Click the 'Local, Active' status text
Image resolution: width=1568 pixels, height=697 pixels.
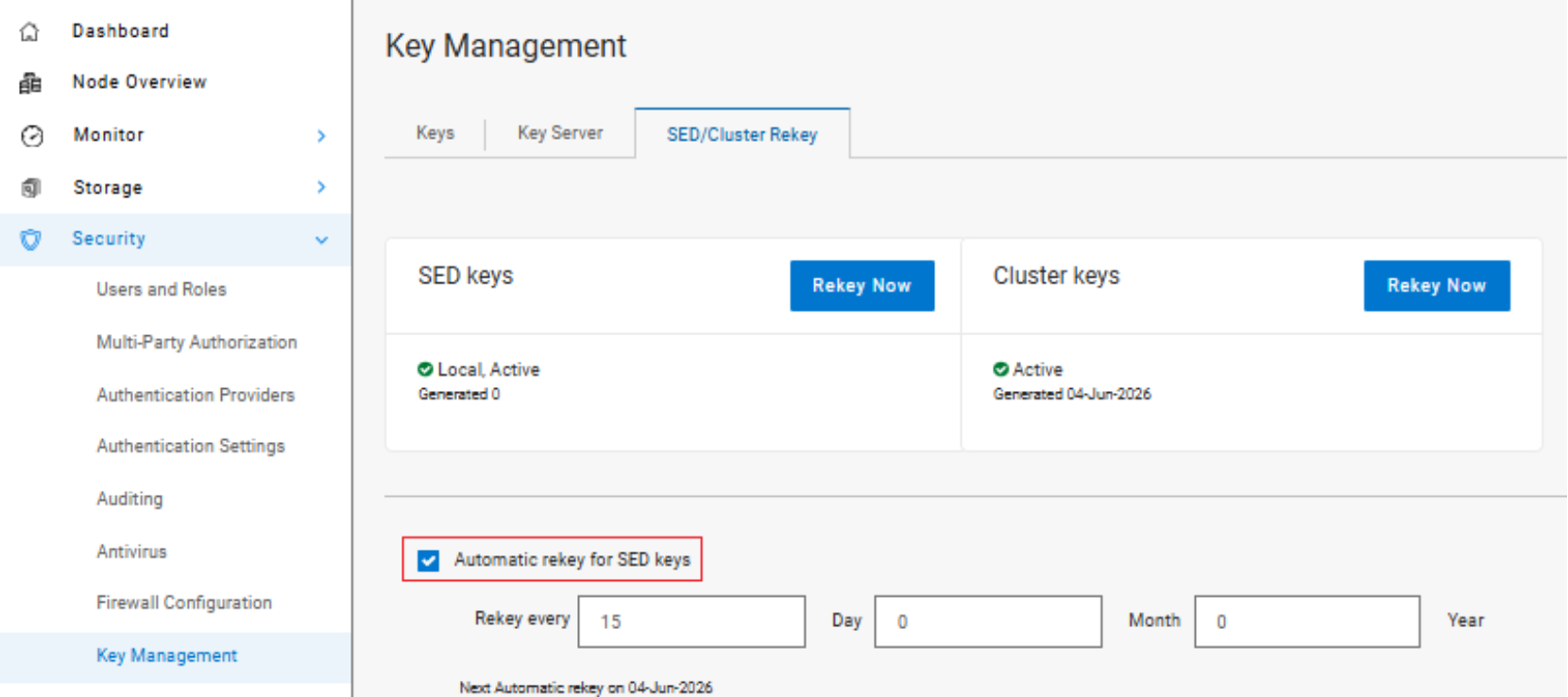tap(488, 369)
